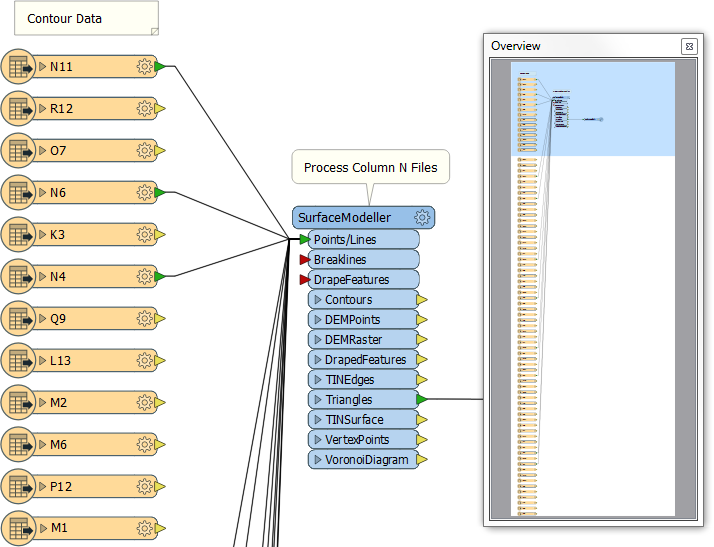
Task: Click the red Breaklines input port
Action: point(305,260)
